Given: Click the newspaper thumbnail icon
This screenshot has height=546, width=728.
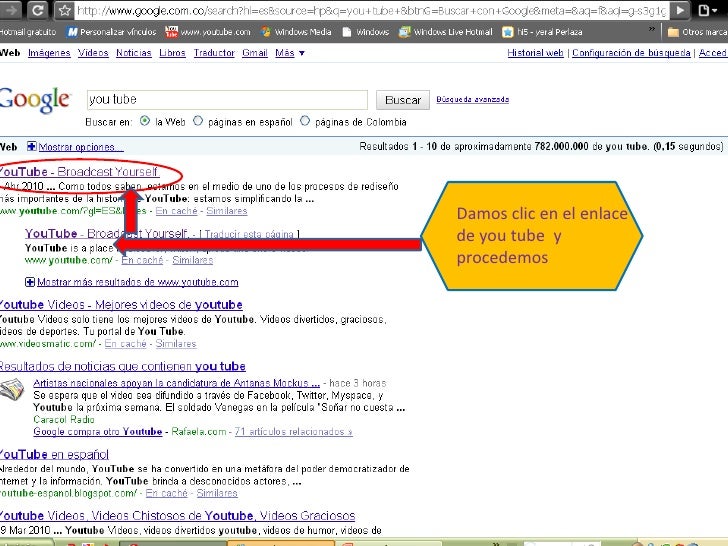Looking at the screenshot, I should (x=12, y=390).
